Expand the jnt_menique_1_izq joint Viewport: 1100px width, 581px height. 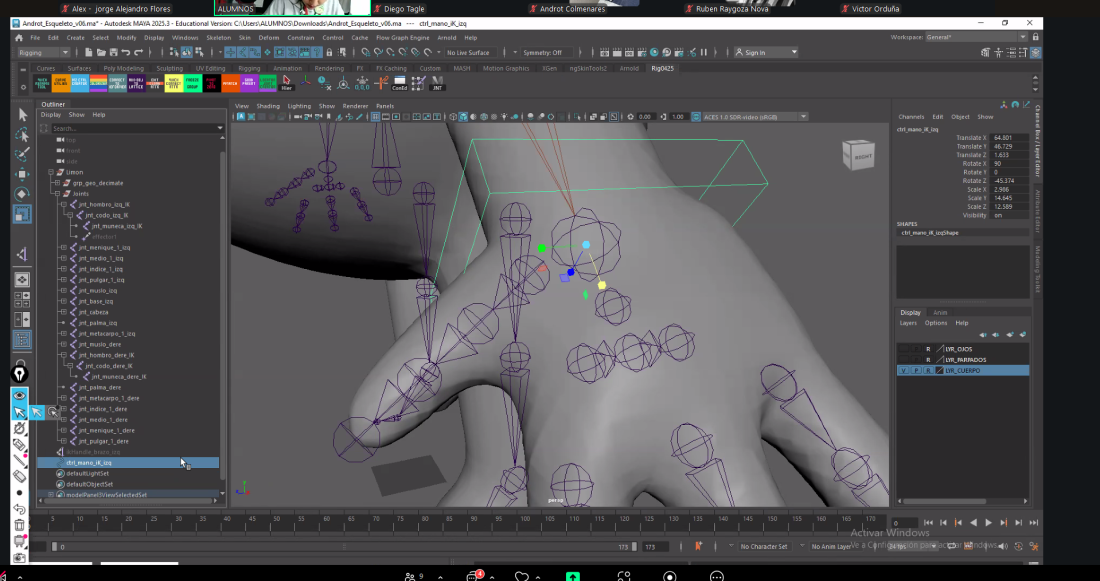[x=63, y=247]
